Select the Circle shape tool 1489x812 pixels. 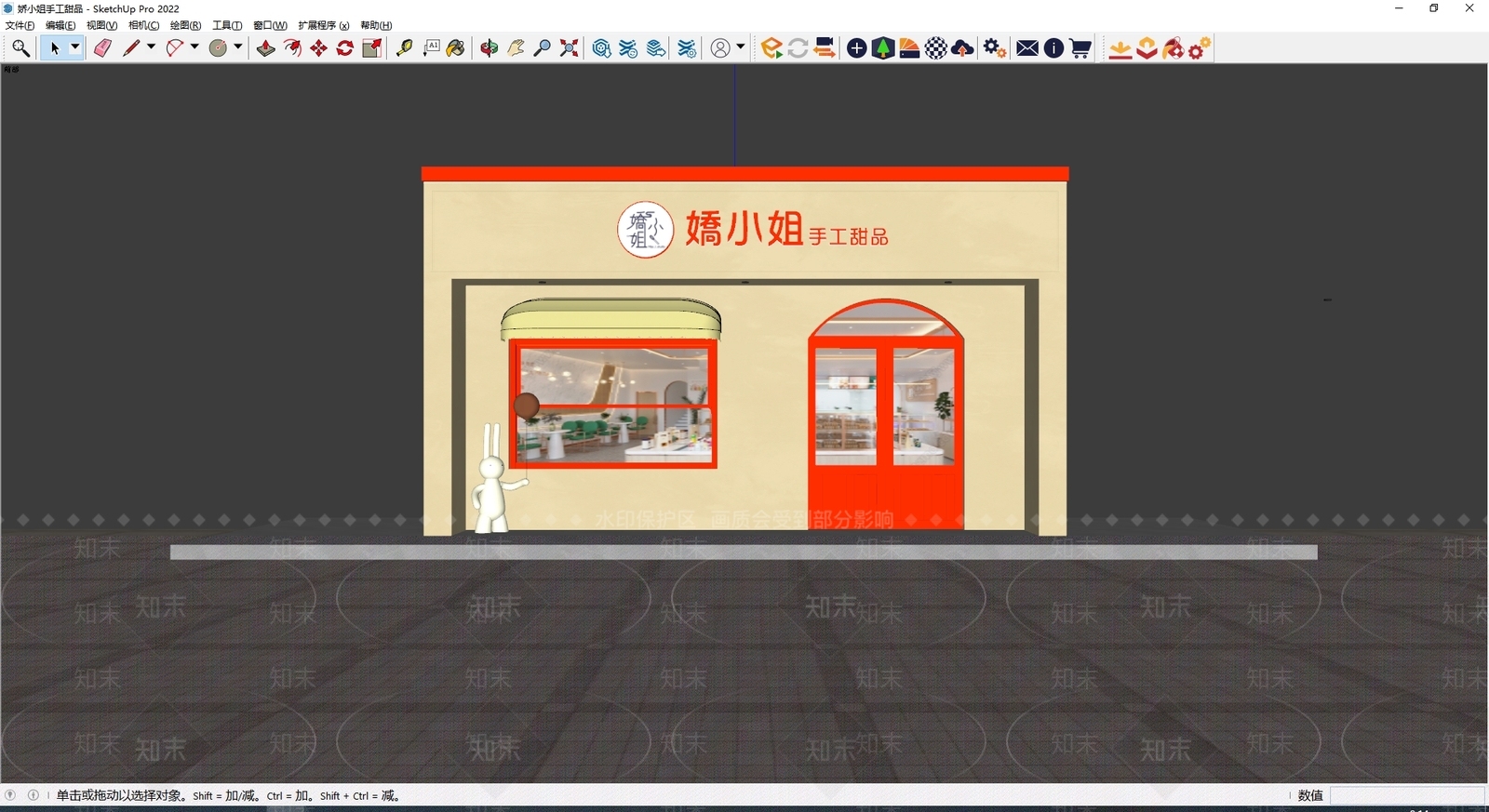coord(218,48)
